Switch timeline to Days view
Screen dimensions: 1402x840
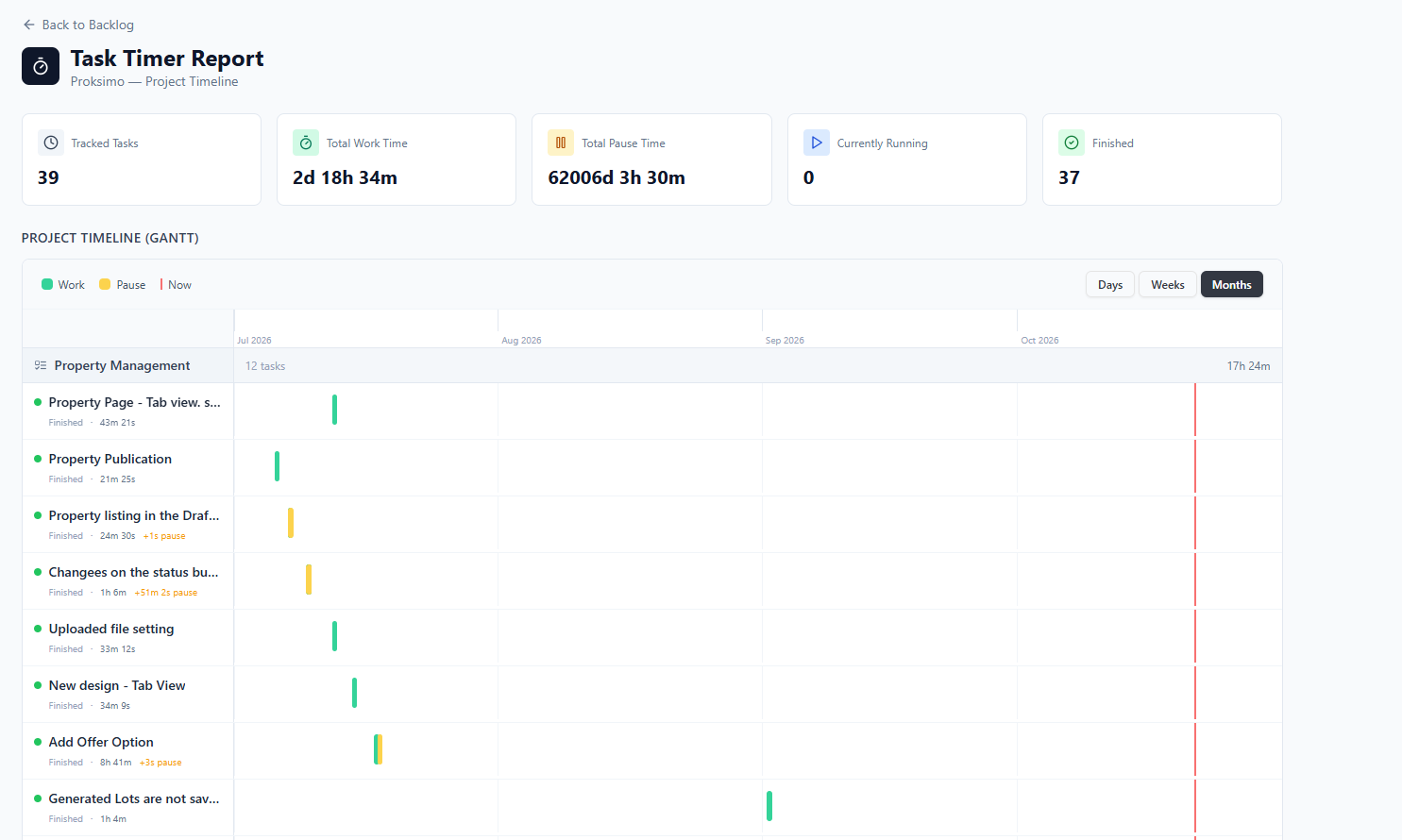point(1110,284)
